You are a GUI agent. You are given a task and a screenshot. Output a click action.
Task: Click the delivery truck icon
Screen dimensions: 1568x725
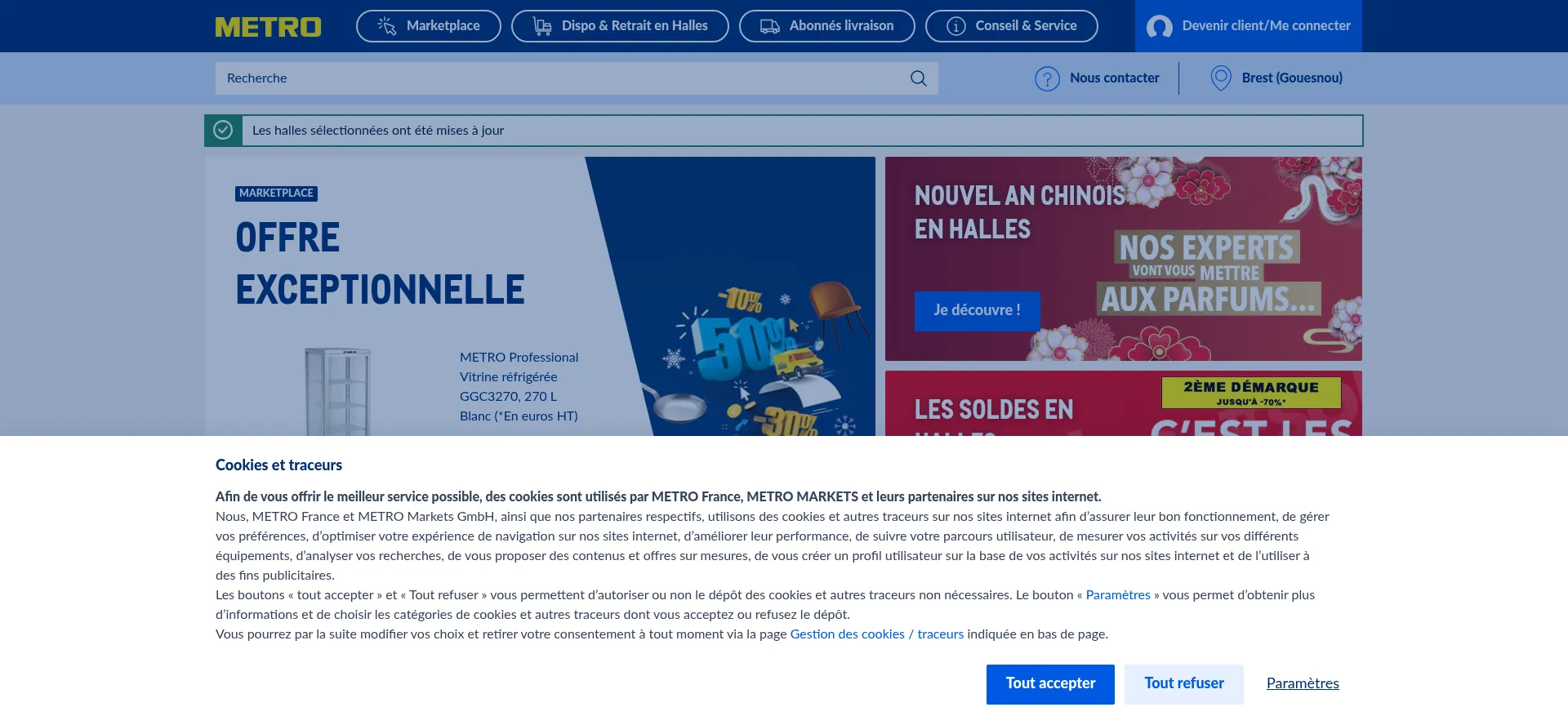[769, 26]
